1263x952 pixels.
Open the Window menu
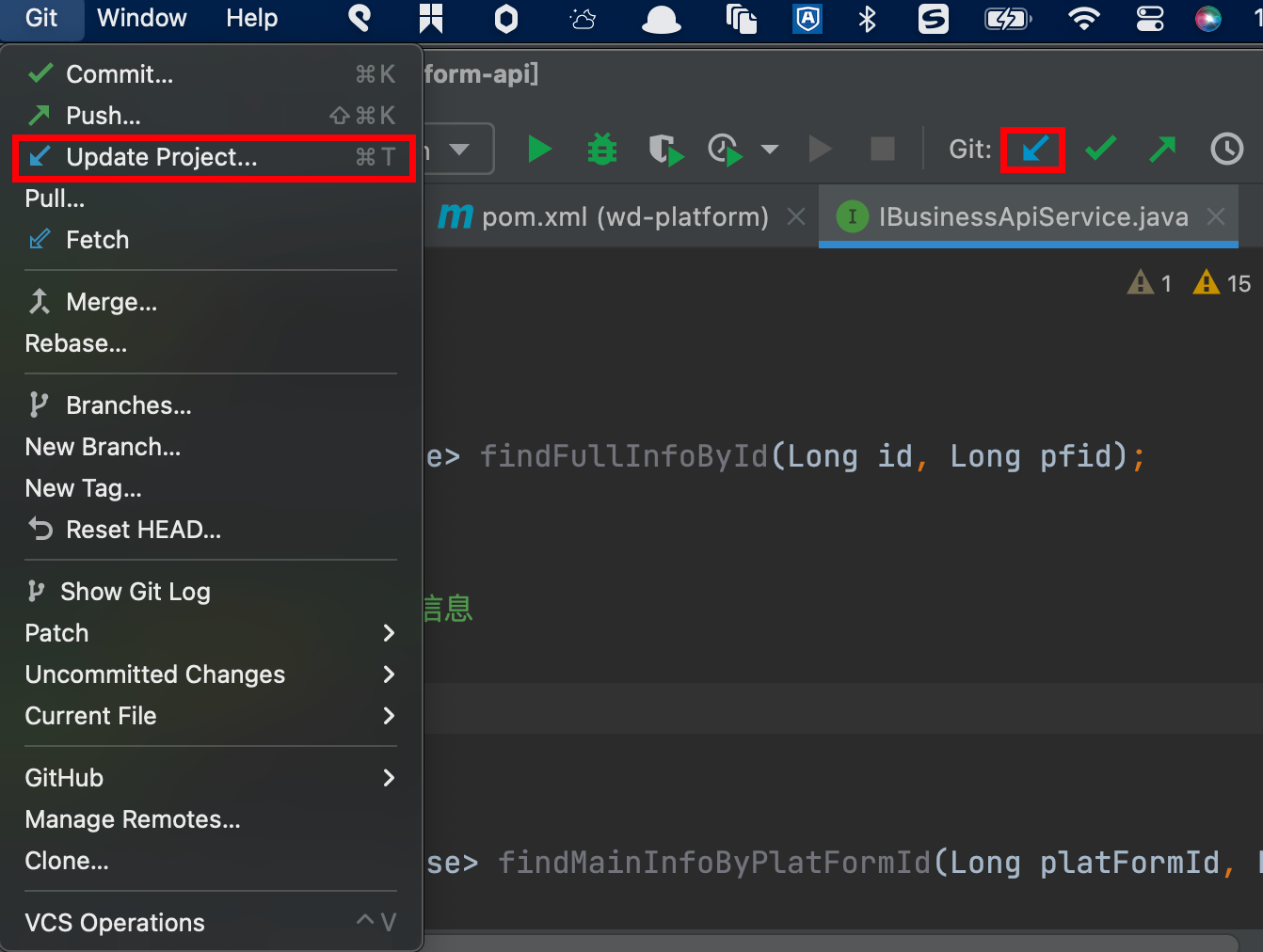[142, 19]
